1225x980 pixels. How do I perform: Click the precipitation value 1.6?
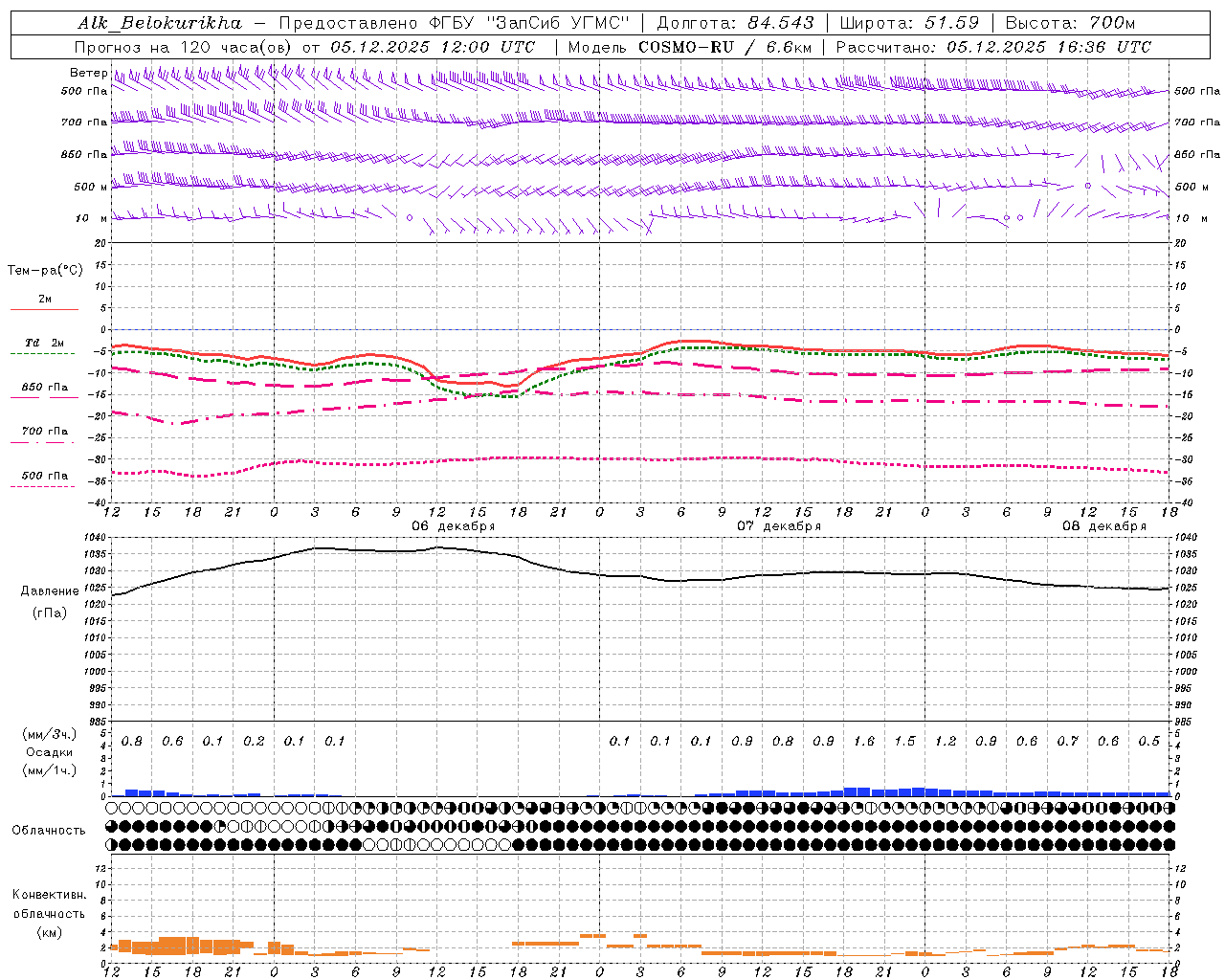(x=864, y=742)
